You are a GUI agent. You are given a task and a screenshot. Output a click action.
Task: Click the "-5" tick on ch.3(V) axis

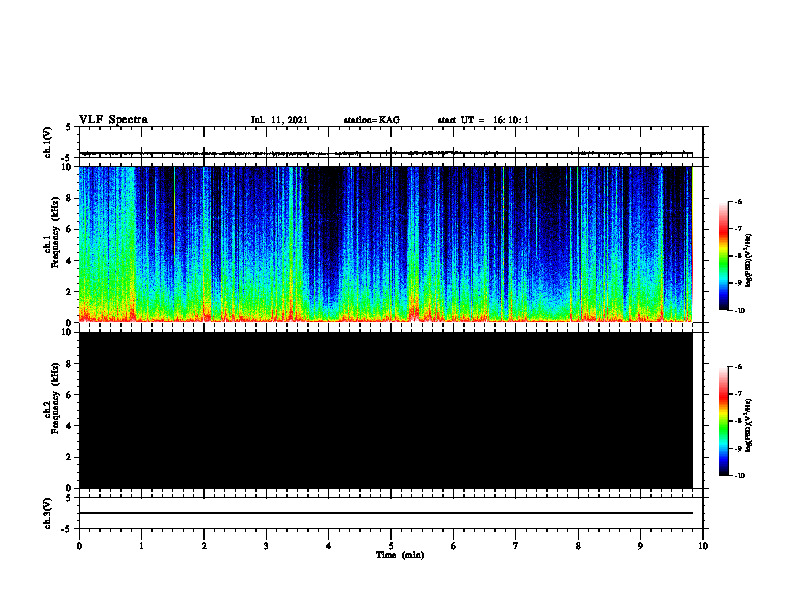click(x=68, y=529)
